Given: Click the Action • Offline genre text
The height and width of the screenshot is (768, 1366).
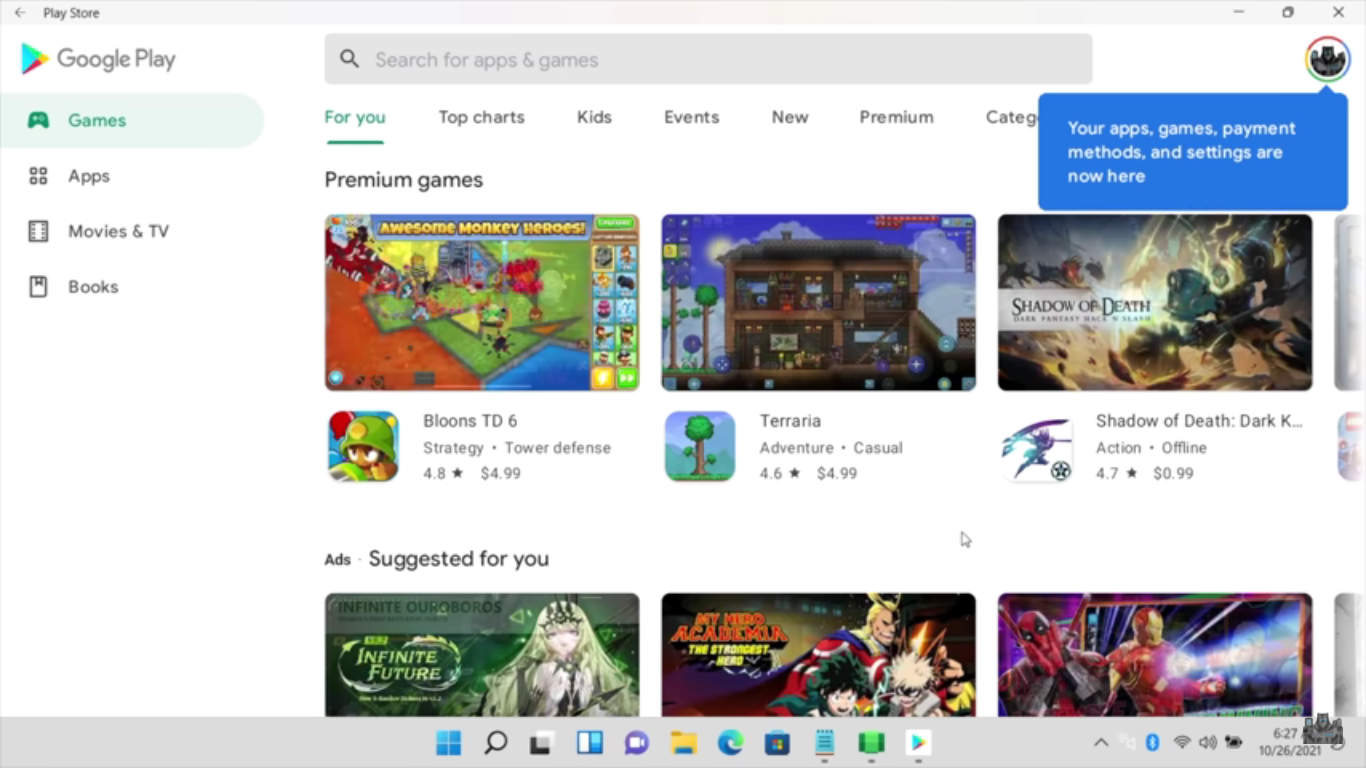Looking at the screenshot, I should pyautogui.click(x=1151, y=448).
